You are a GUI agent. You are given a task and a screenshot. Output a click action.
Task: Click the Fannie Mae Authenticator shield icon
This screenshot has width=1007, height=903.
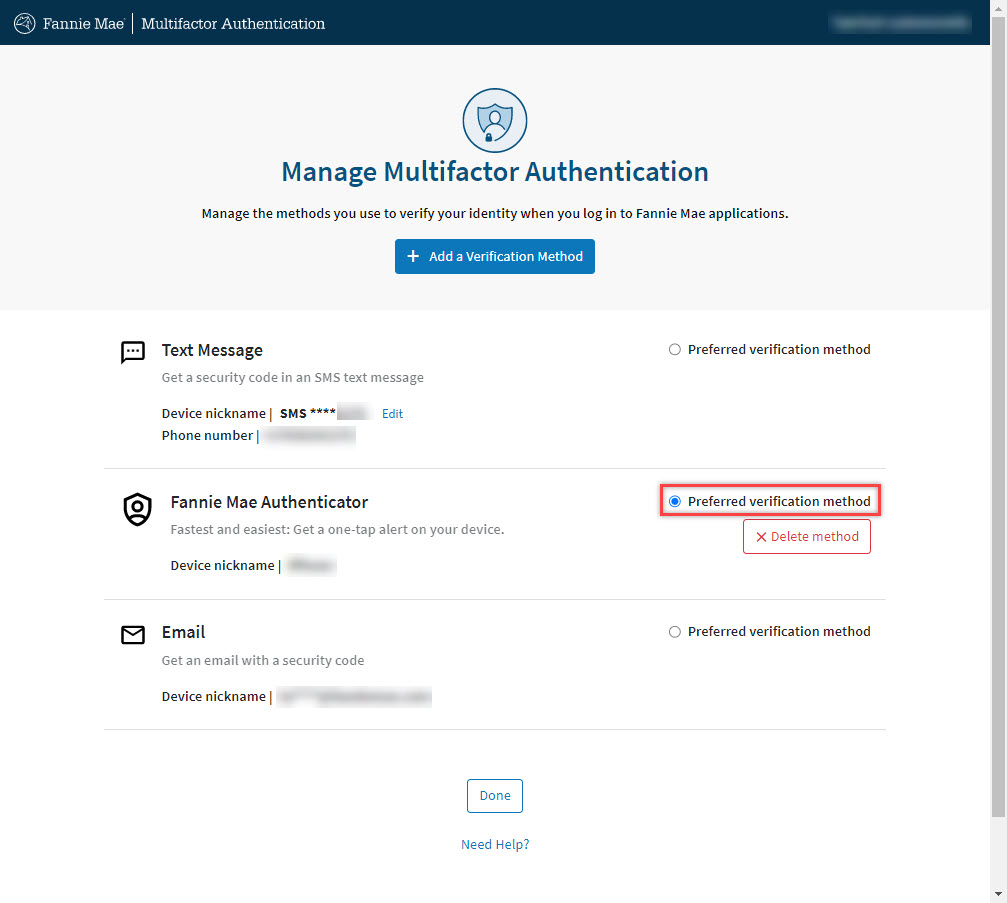(x=137, y=509)
